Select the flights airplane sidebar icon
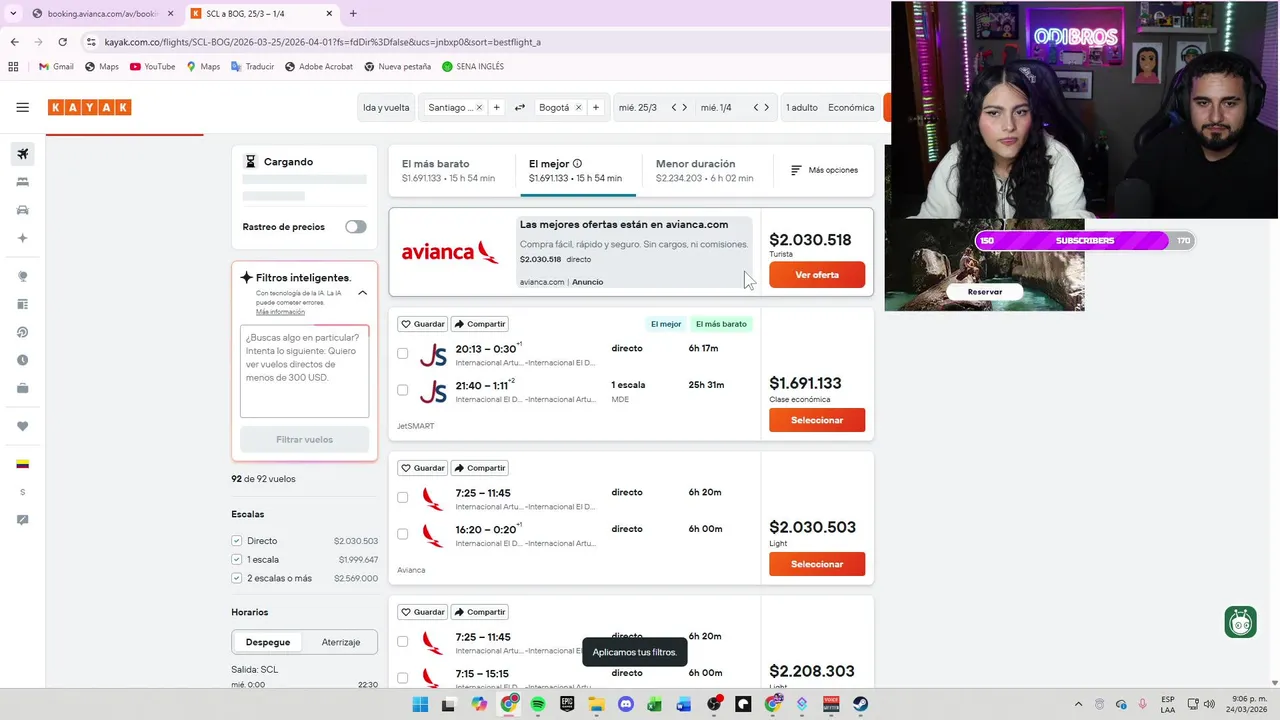The image size is (1280, 720). pyautogui.click(x=23, y=154)
